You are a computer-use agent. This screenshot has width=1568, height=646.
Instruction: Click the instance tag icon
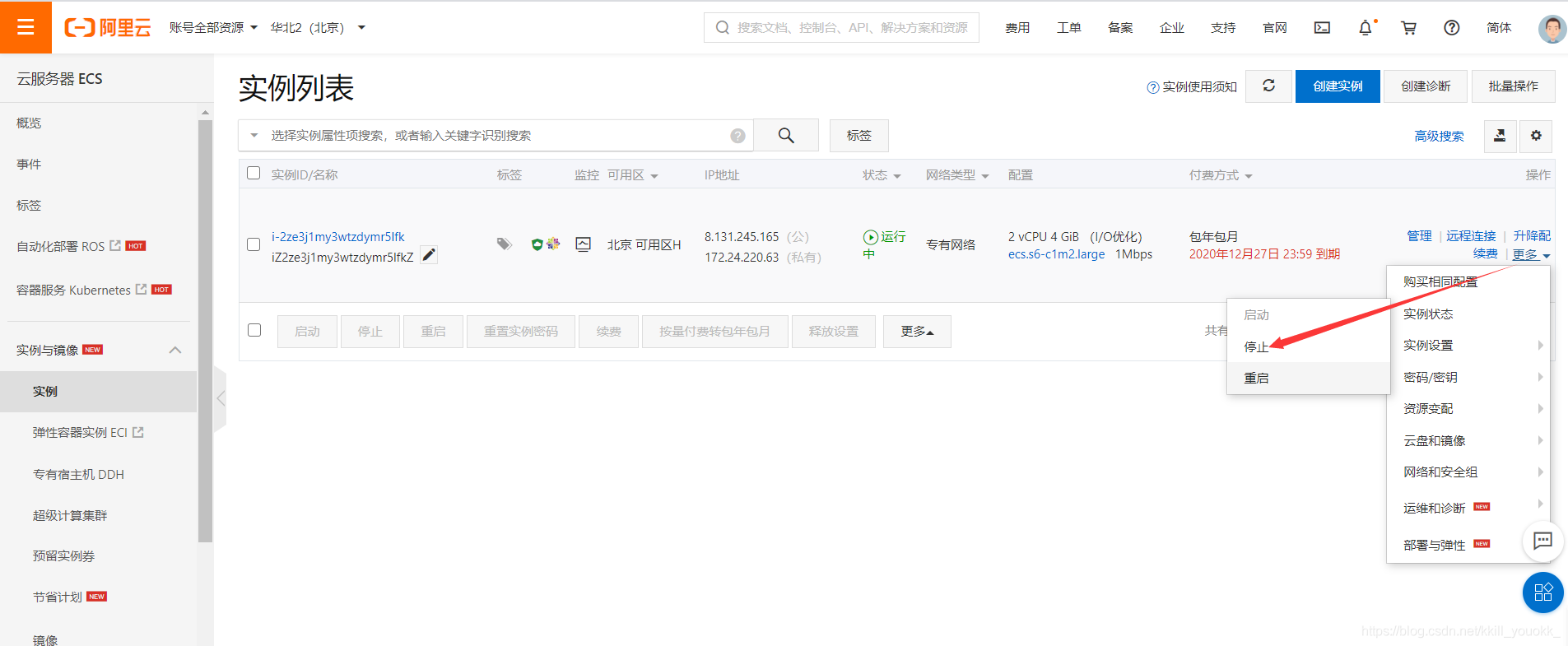tap(505, 244)
